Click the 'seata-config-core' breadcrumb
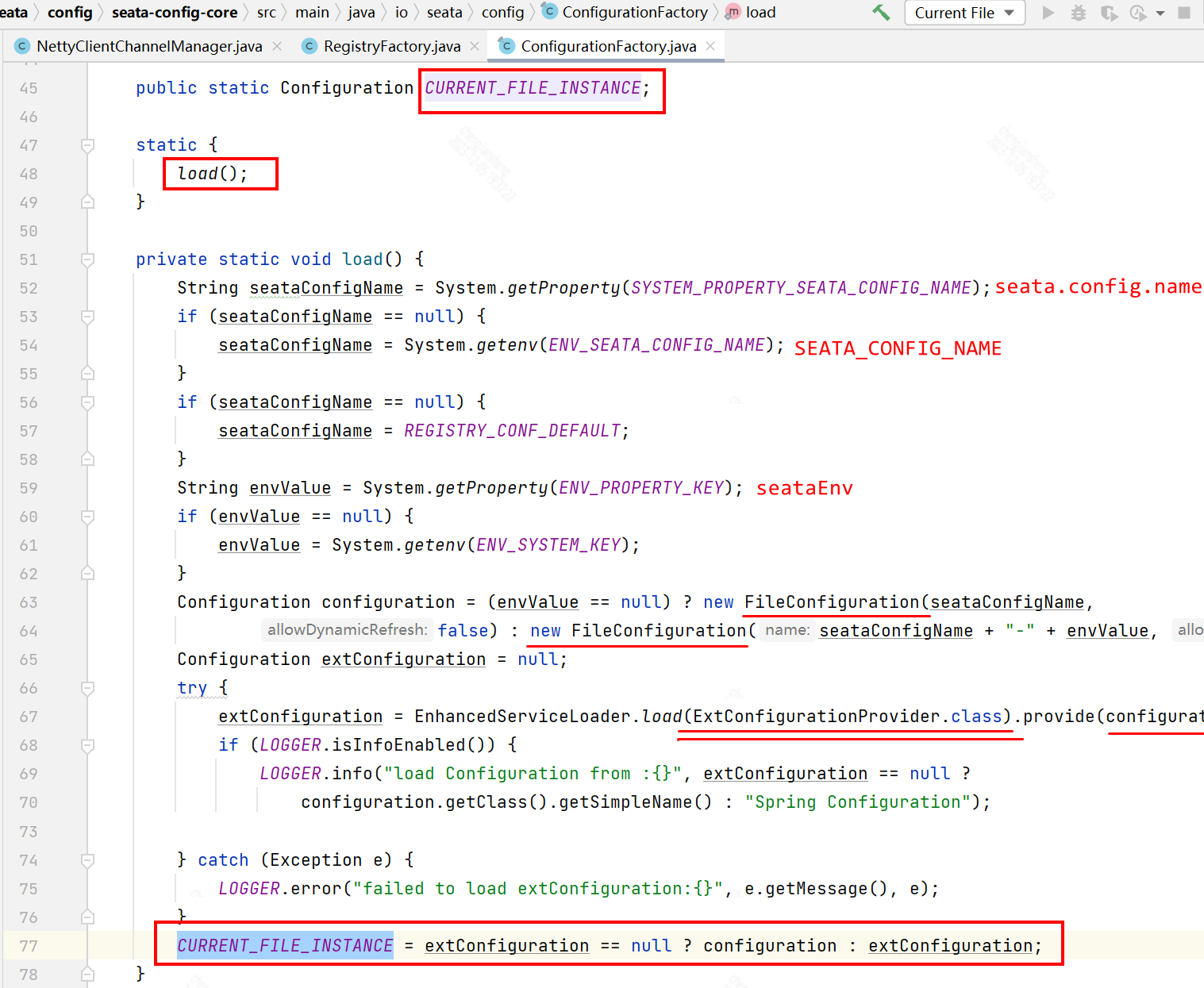 (175, 12)
